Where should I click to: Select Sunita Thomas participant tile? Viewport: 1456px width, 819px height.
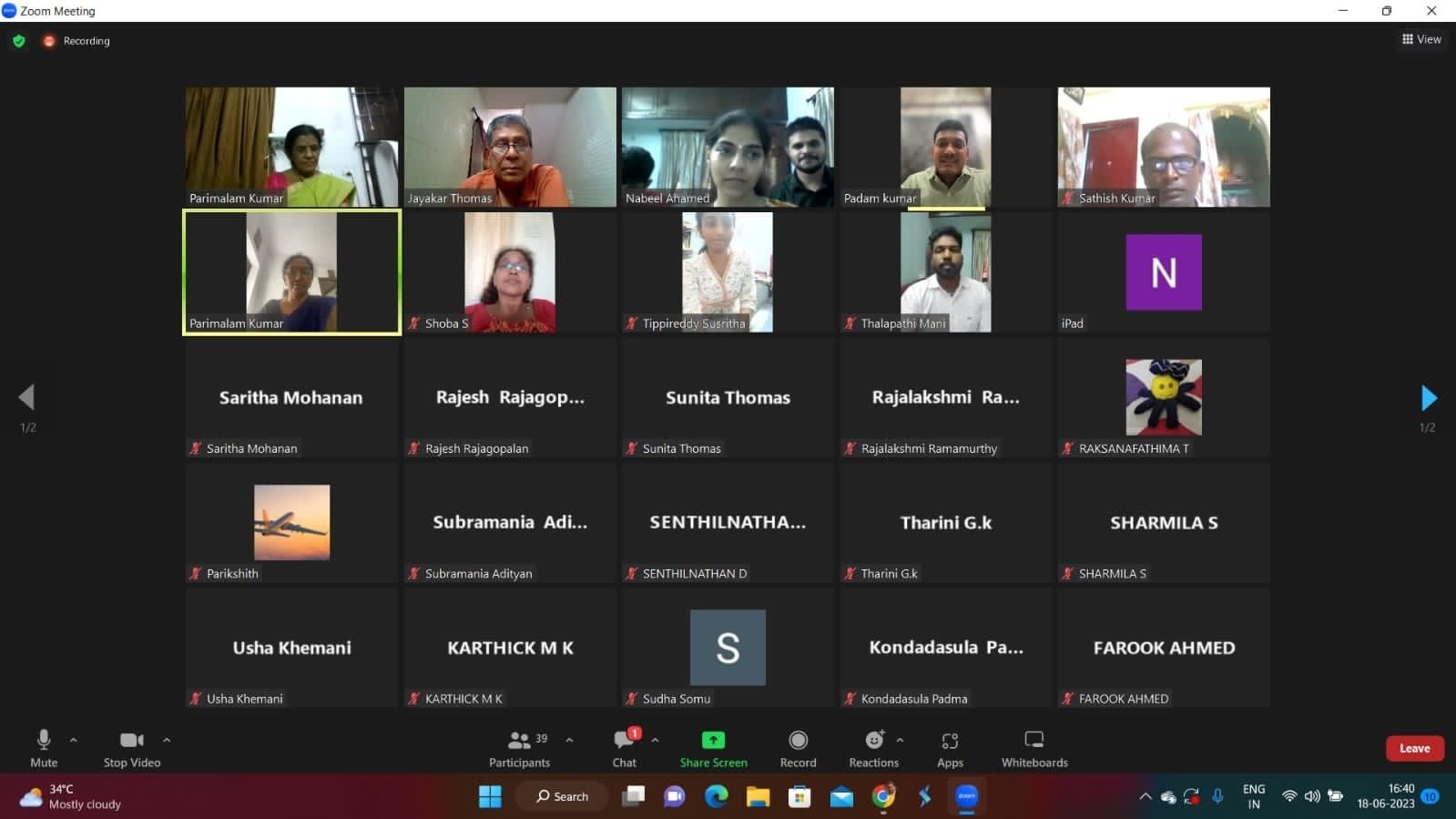tap(728, 397)
